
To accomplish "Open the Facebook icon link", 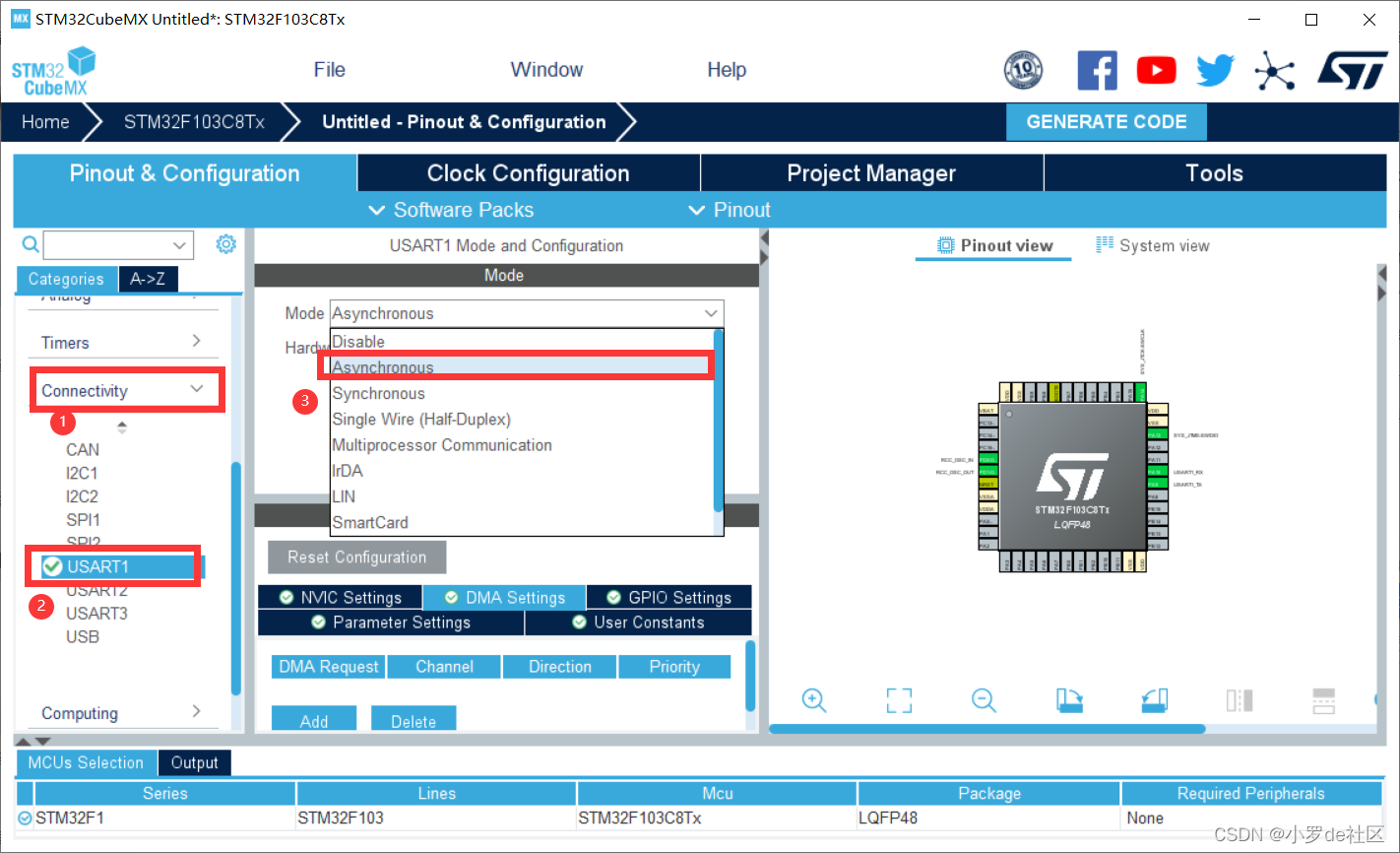I will pyautogui.click(x=1098, y=71).
